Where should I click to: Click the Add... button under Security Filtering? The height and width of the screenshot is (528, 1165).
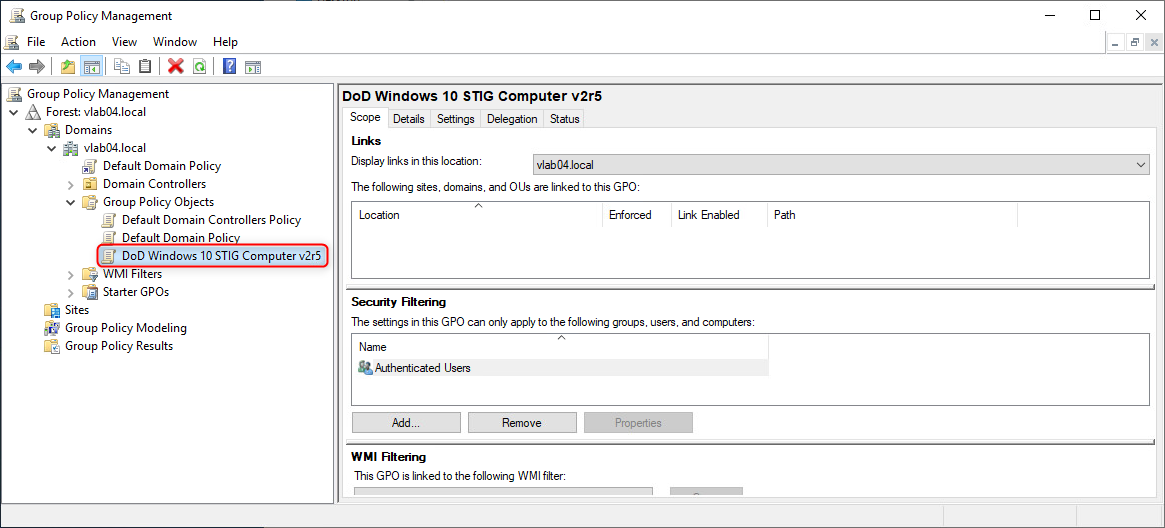click(406, 423)
